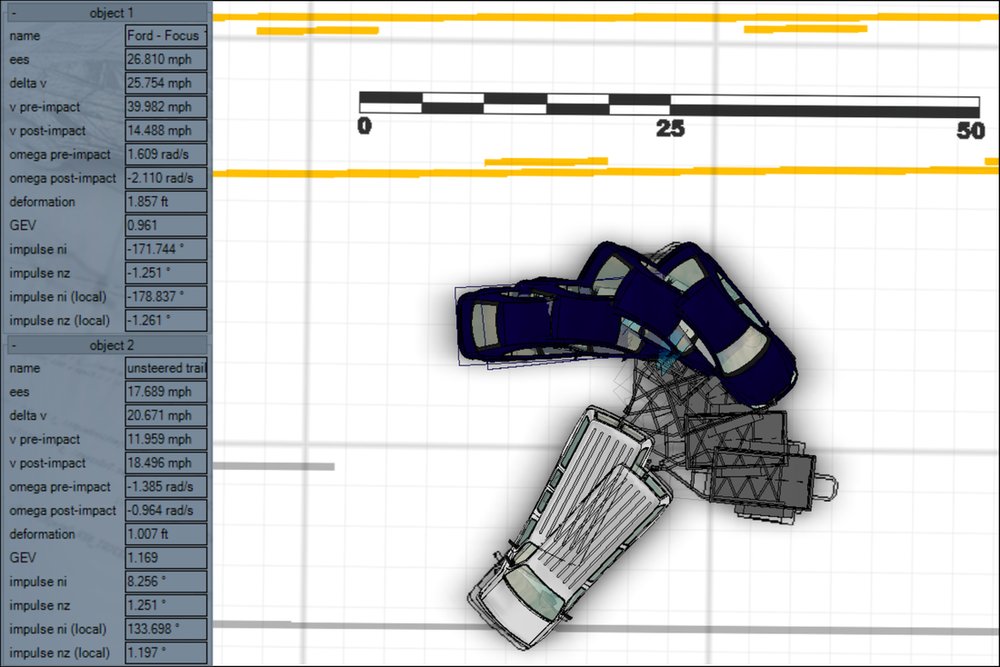Select object 1 v post-impact 14.488 mph
Image resolution: width=1000 pixels, height=667 pixels.
point(166,131)
